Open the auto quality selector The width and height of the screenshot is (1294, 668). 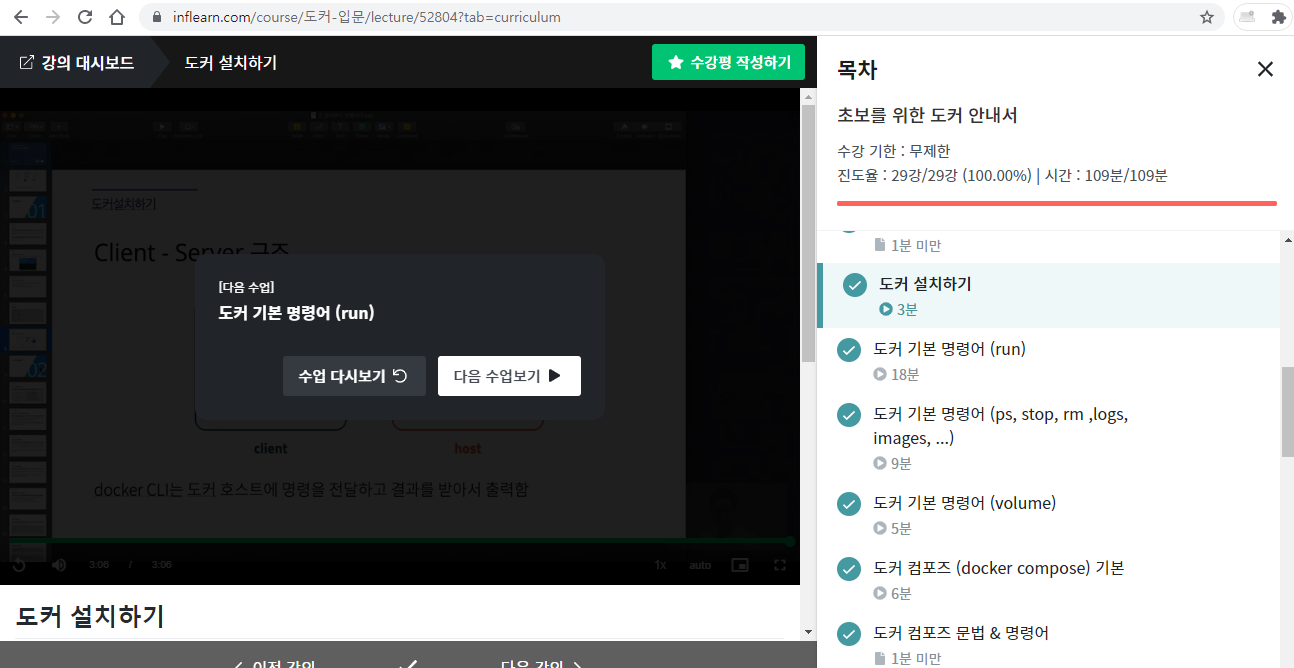coord(700,565)
